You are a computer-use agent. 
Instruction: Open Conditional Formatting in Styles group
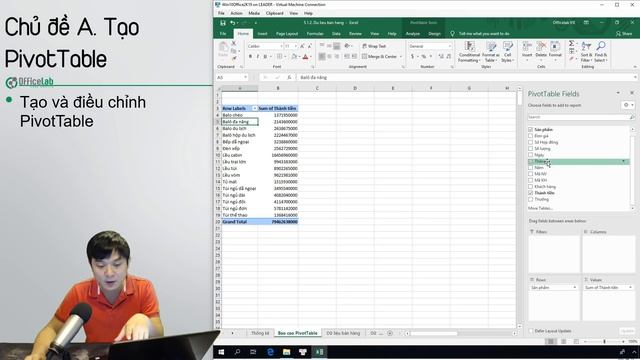(x=469, y=52)
